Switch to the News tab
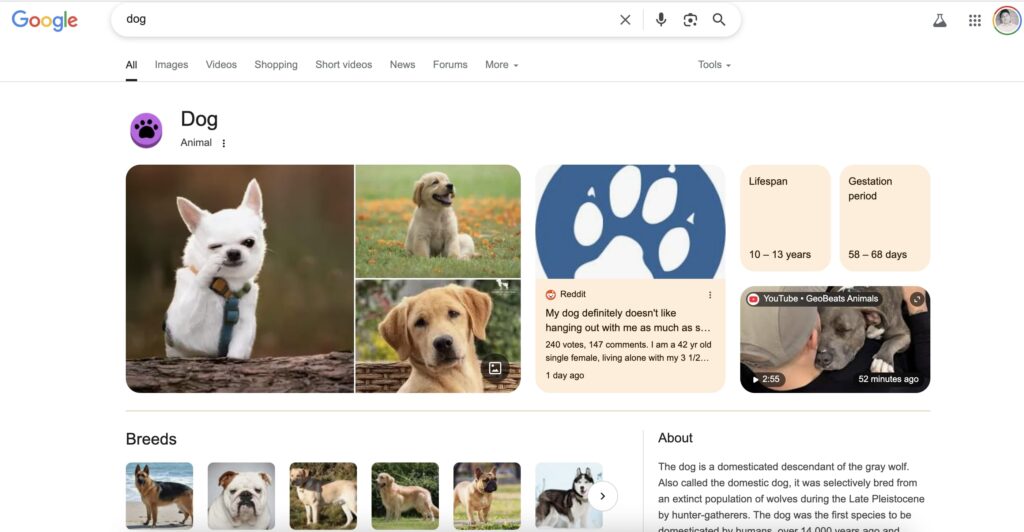 tap(402, 65)
